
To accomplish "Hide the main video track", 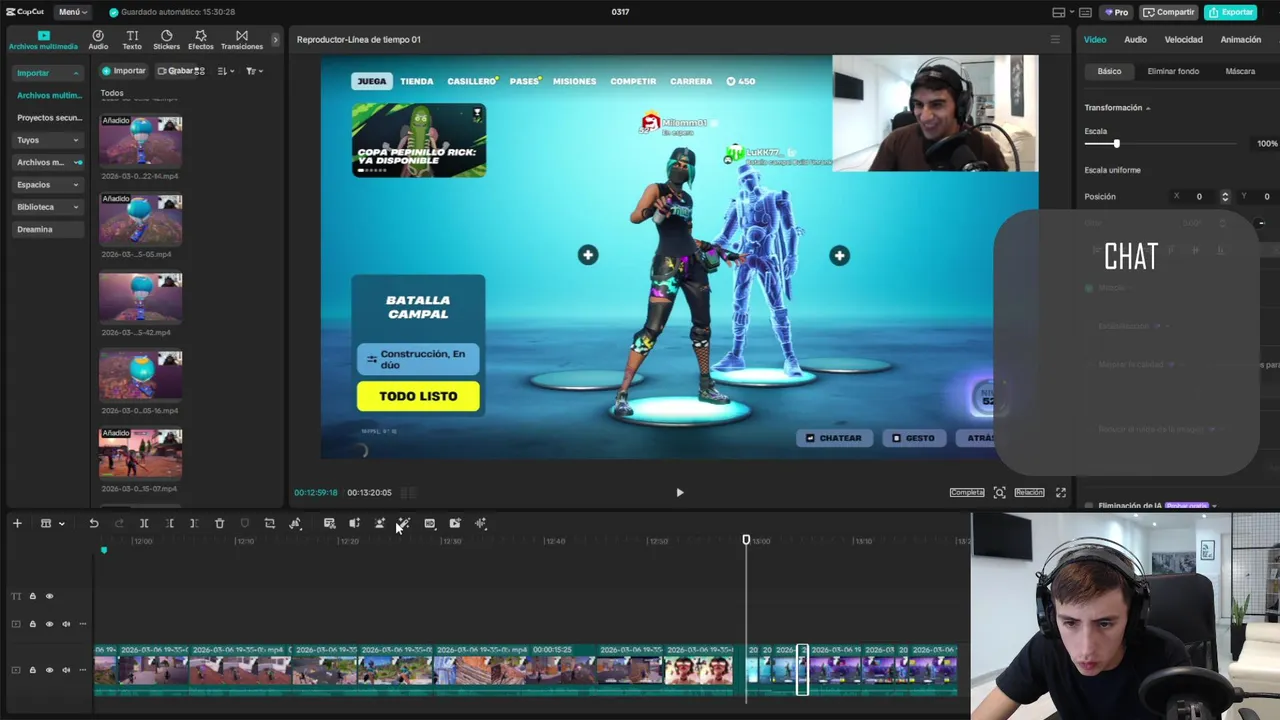I will (x=49, y=670).
